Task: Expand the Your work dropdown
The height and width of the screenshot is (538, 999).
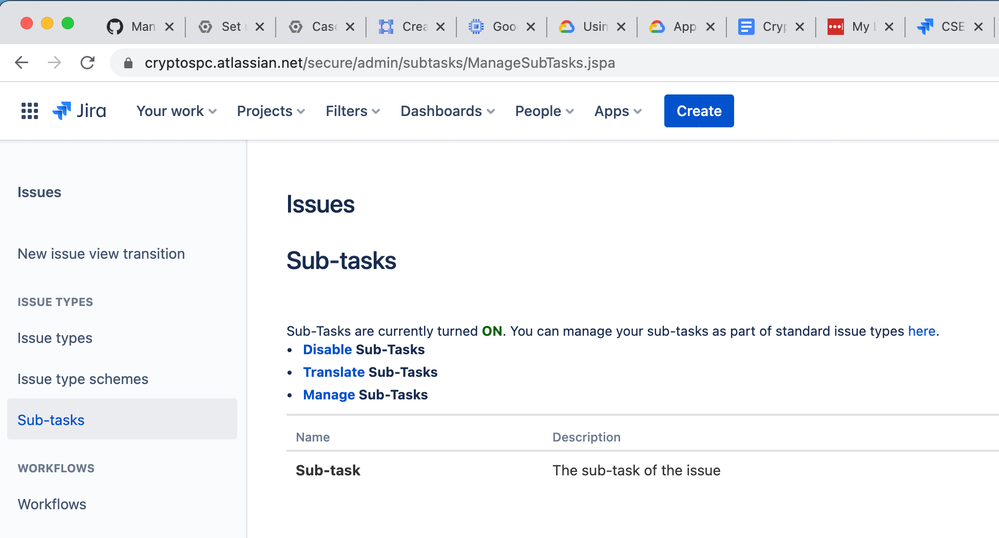Action: coord(176,111)
